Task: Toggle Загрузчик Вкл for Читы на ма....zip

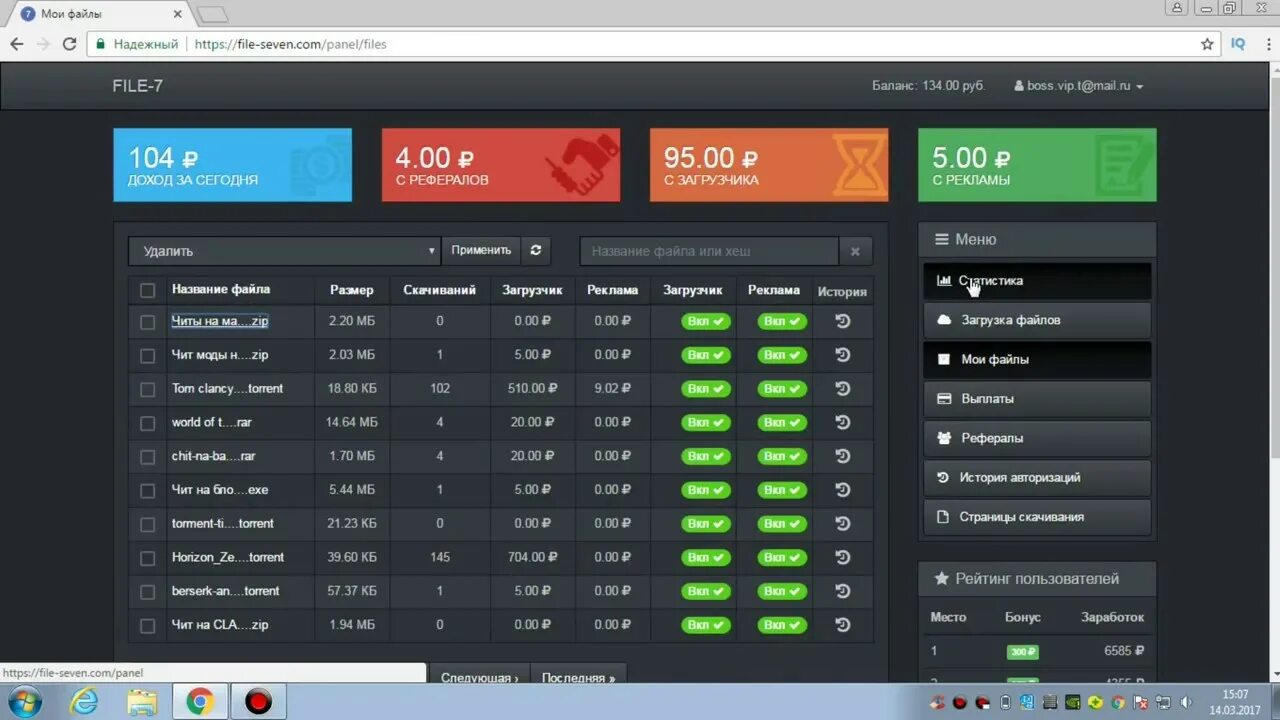Action: pos(706,321)
